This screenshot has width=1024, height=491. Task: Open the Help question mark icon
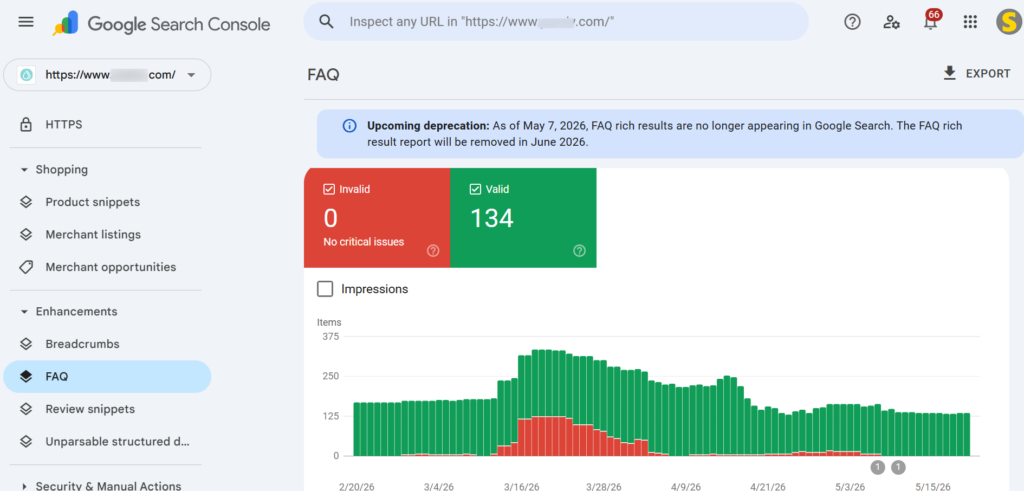pos(852,22)
